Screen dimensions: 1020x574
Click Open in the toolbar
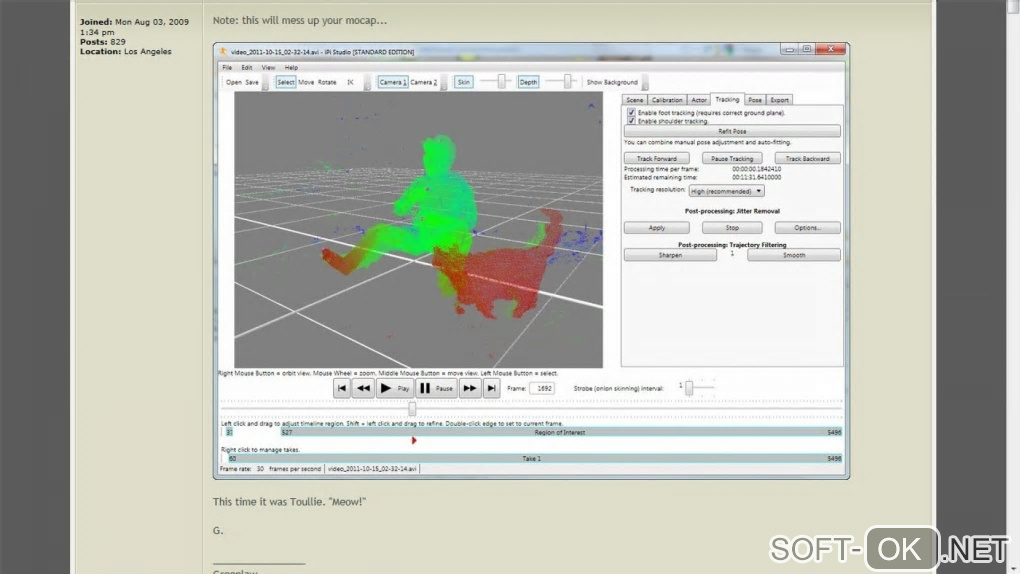pos(234,83)
